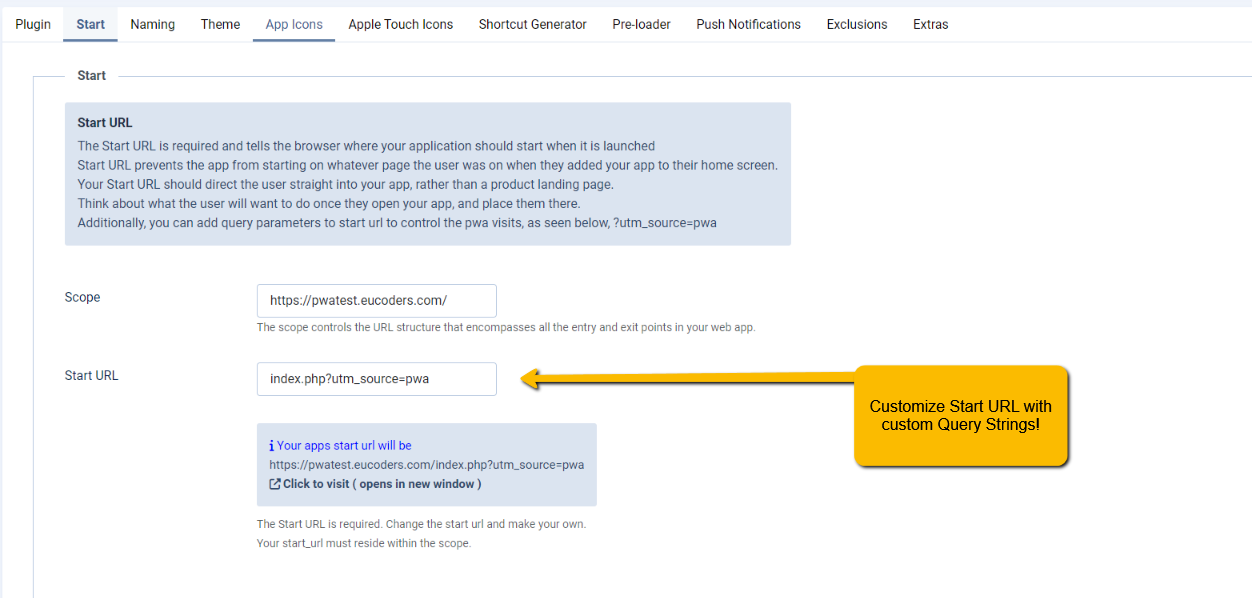Click 'Your start_url must reside within the scope' text
The image size is (1252, 598).
tap(364, 543)
